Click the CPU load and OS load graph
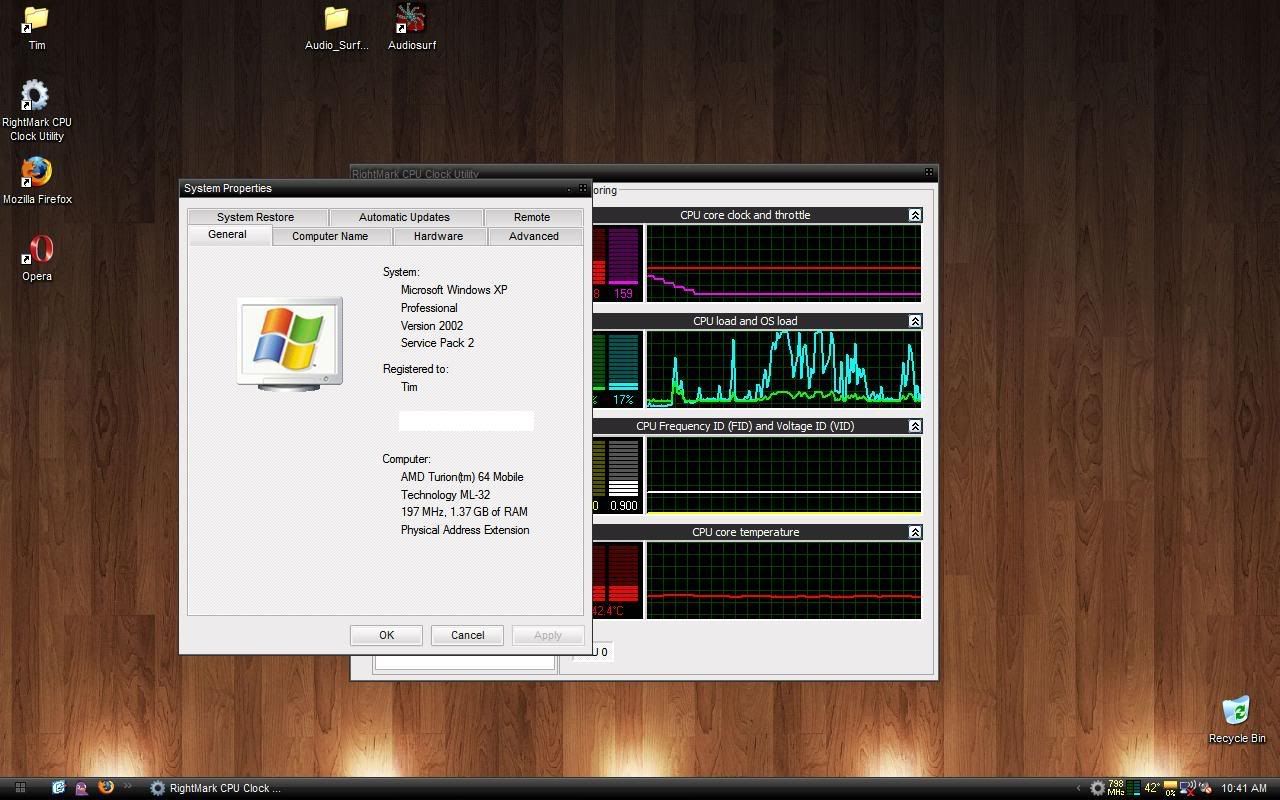The image size is (1280, 800). click(x=783, y=369)
